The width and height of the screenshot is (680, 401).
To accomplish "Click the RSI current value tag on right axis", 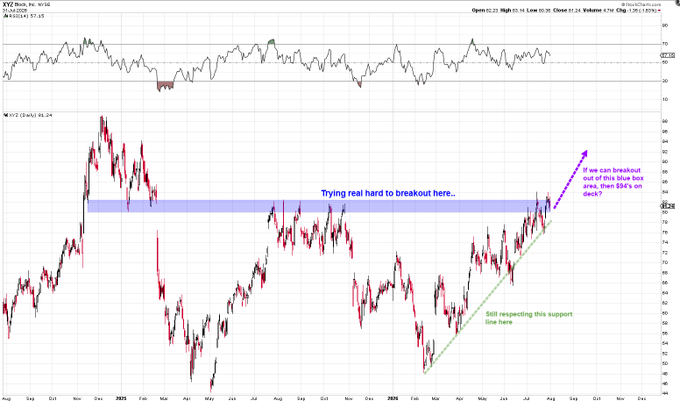I will (x=667, y=55).
